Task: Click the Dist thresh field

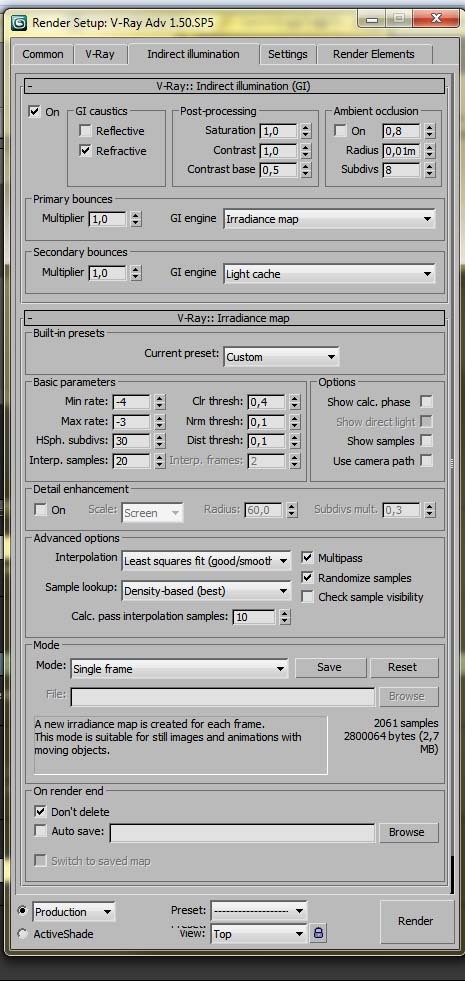Action: pos(266,440)
